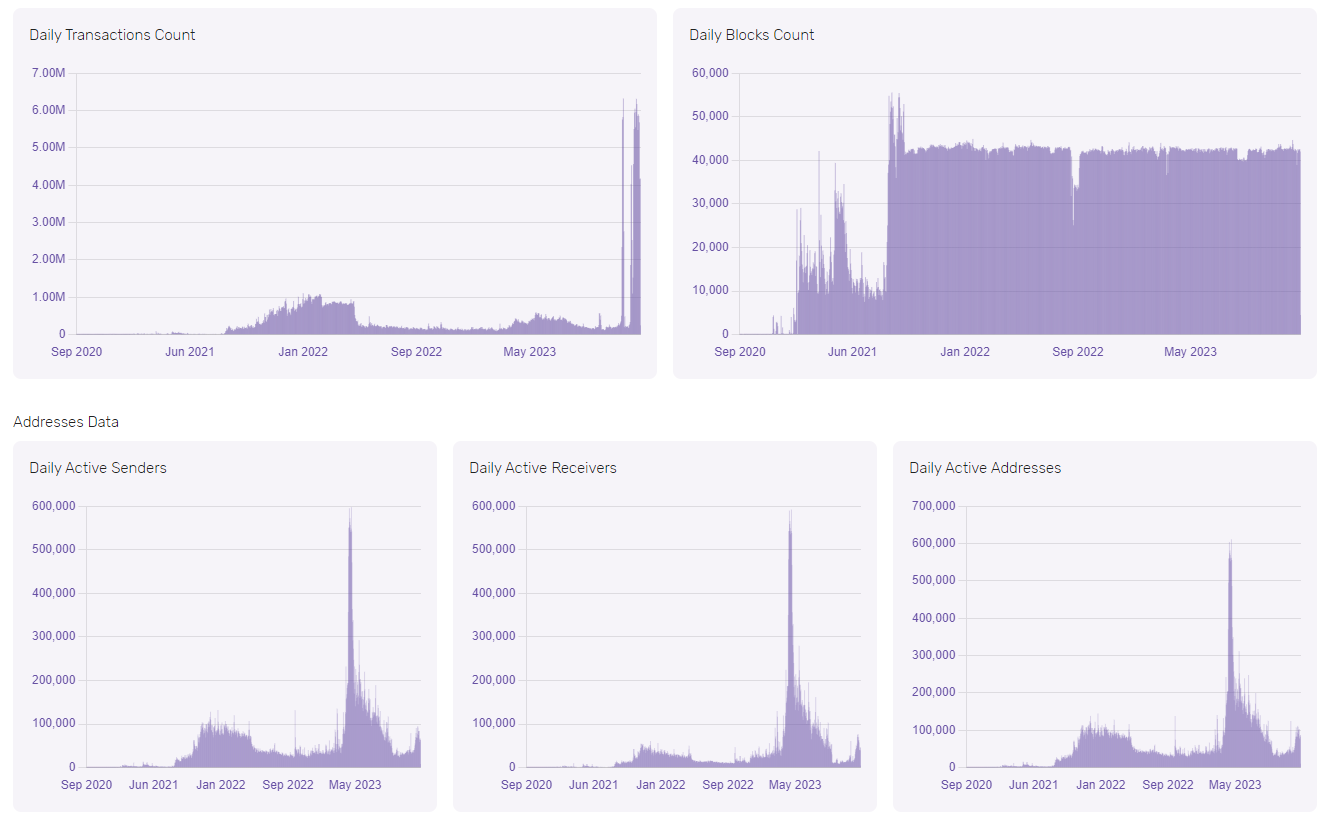Click the tall peak in Daily Active Addresses chart
1332x823 pixels.
(x=1230, y=654)
